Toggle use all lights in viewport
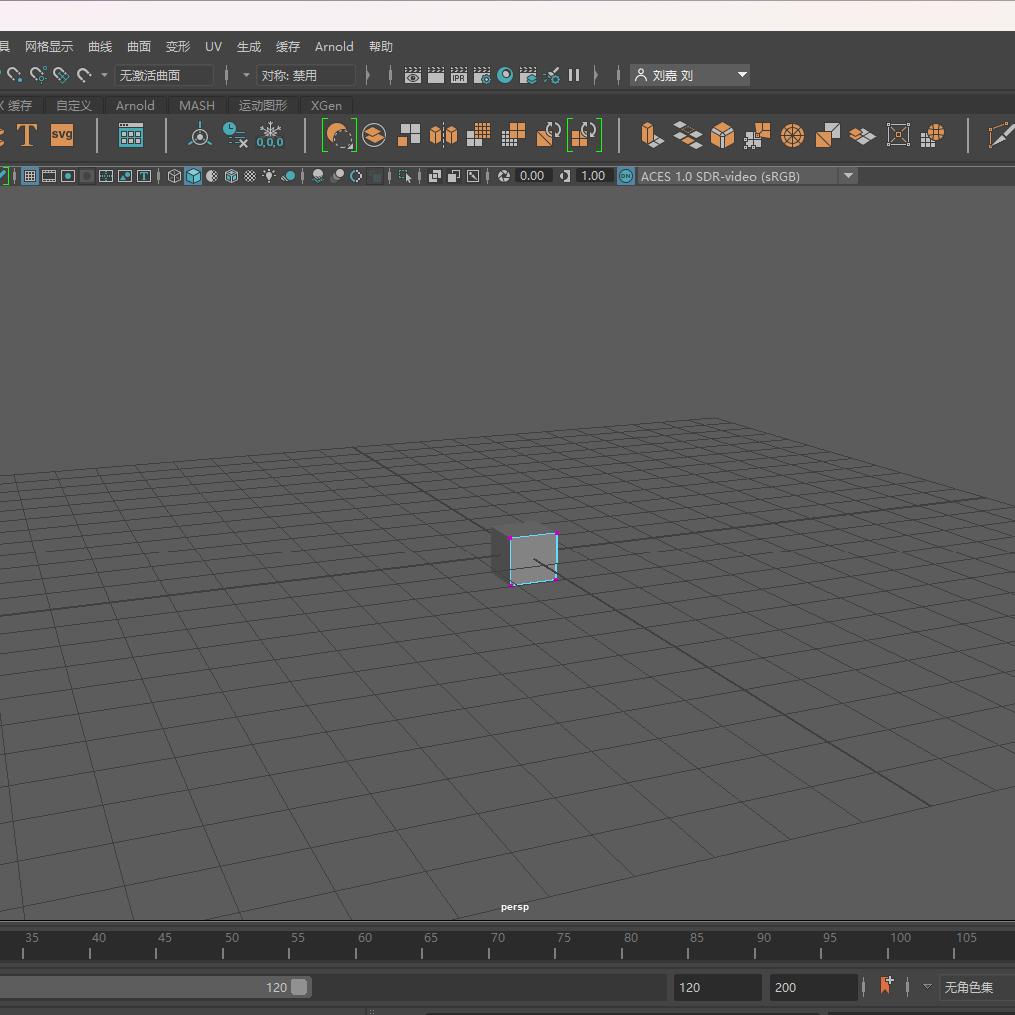Viewport: 1015px width, 1015px height. click(269, 176)
